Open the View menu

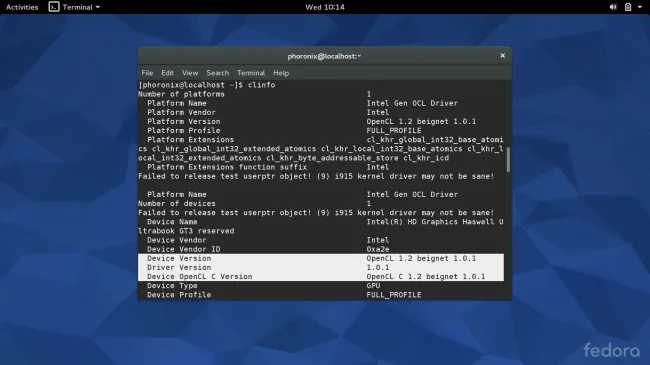click(x=190, y=73)
